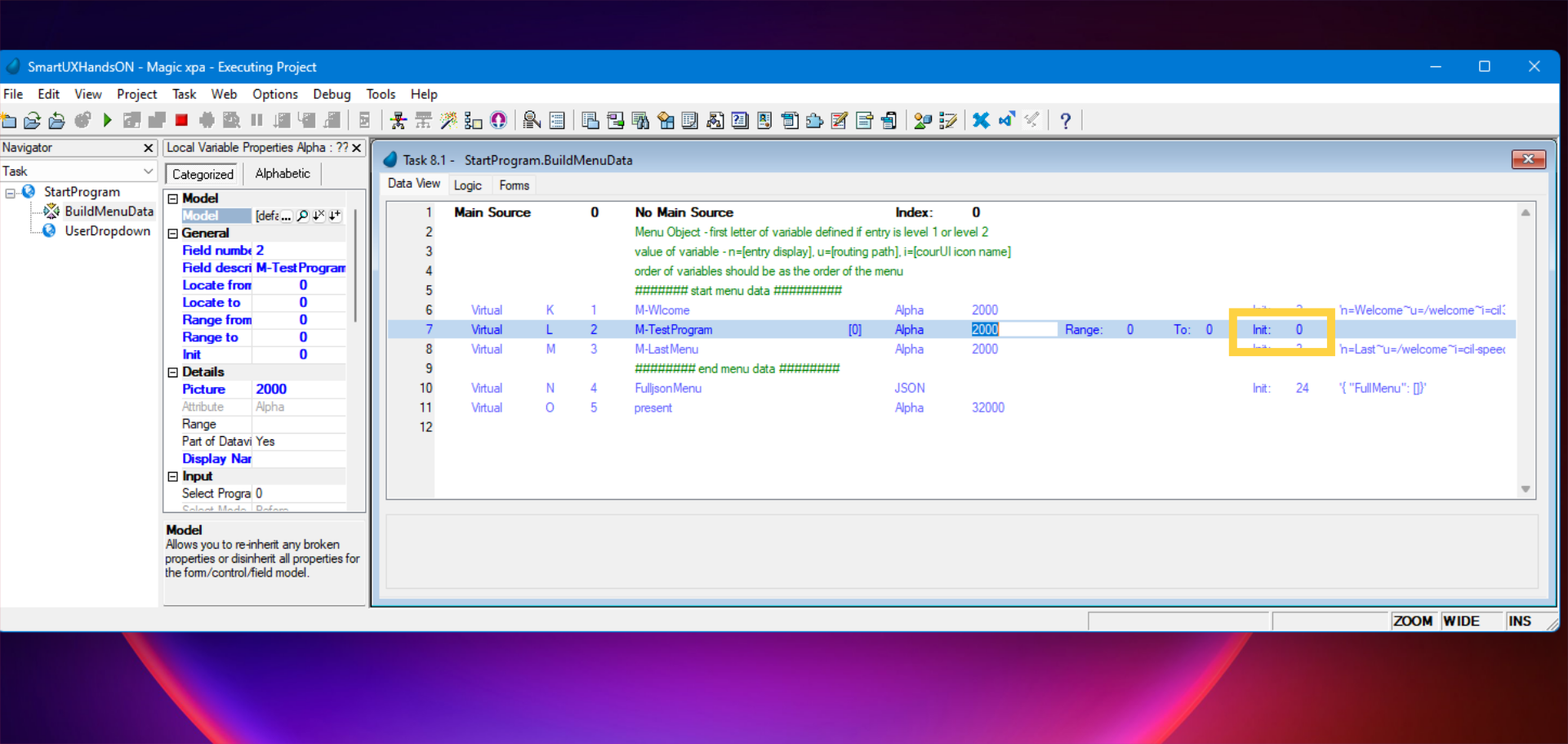Collapse the StartProgram tree node

11,194
